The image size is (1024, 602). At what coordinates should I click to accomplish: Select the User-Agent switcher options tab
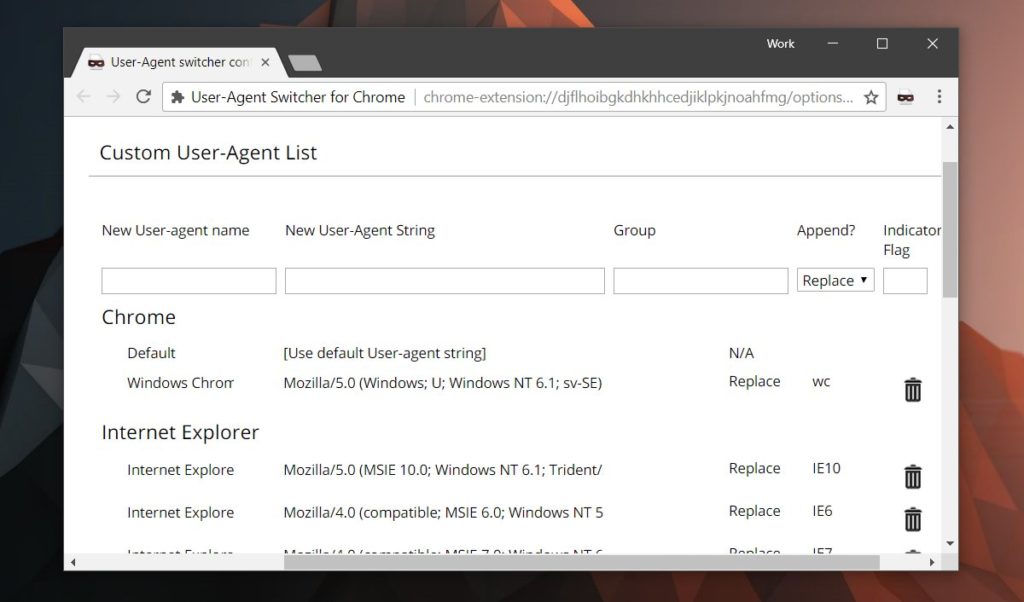170,61
